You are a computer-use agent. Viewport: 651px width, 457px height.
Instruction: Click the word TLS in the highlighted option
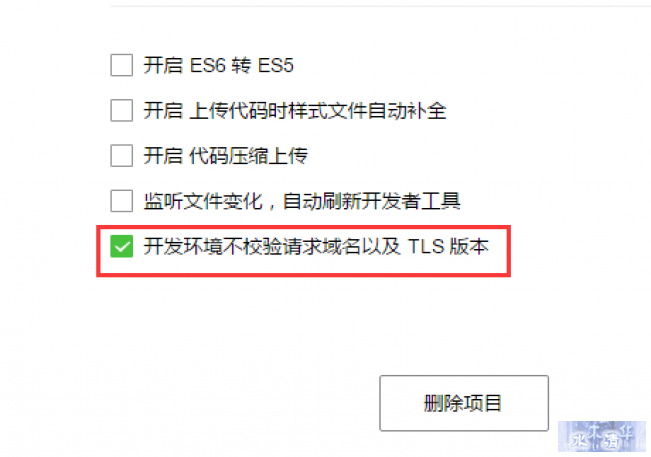click(x=426, y=246)
